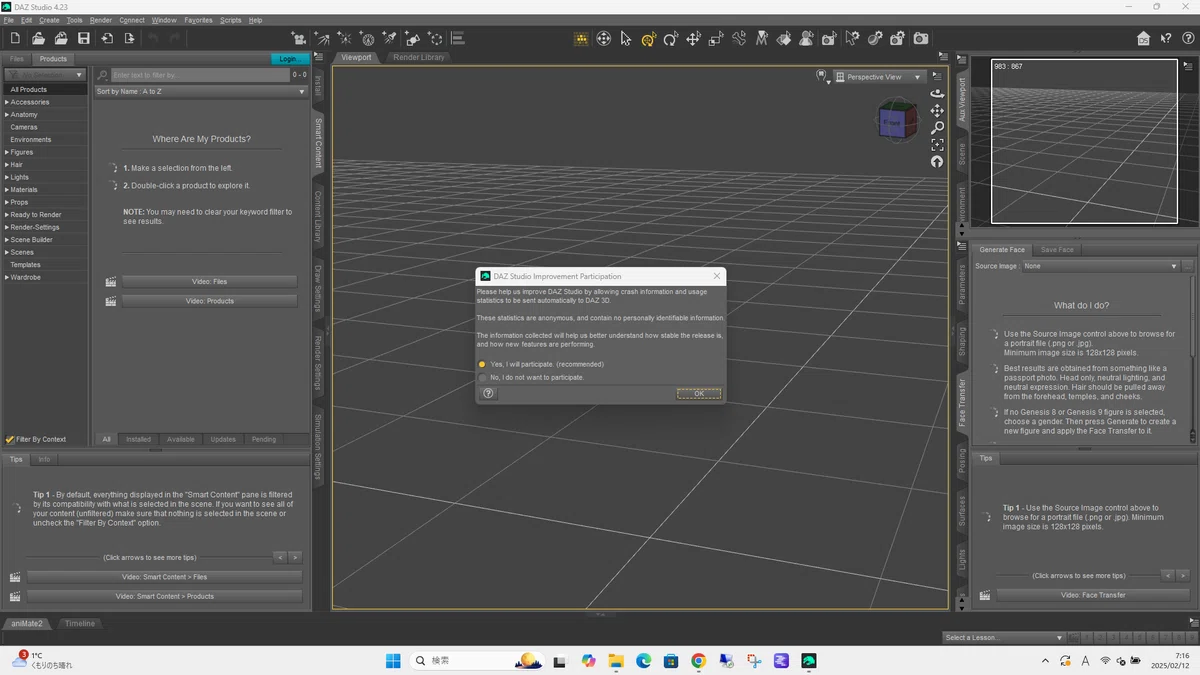The height and width of the screenshot is (675, 1200).
Task: Open the Select a Lesson dropdown
Action: (x=1004, y=637)
